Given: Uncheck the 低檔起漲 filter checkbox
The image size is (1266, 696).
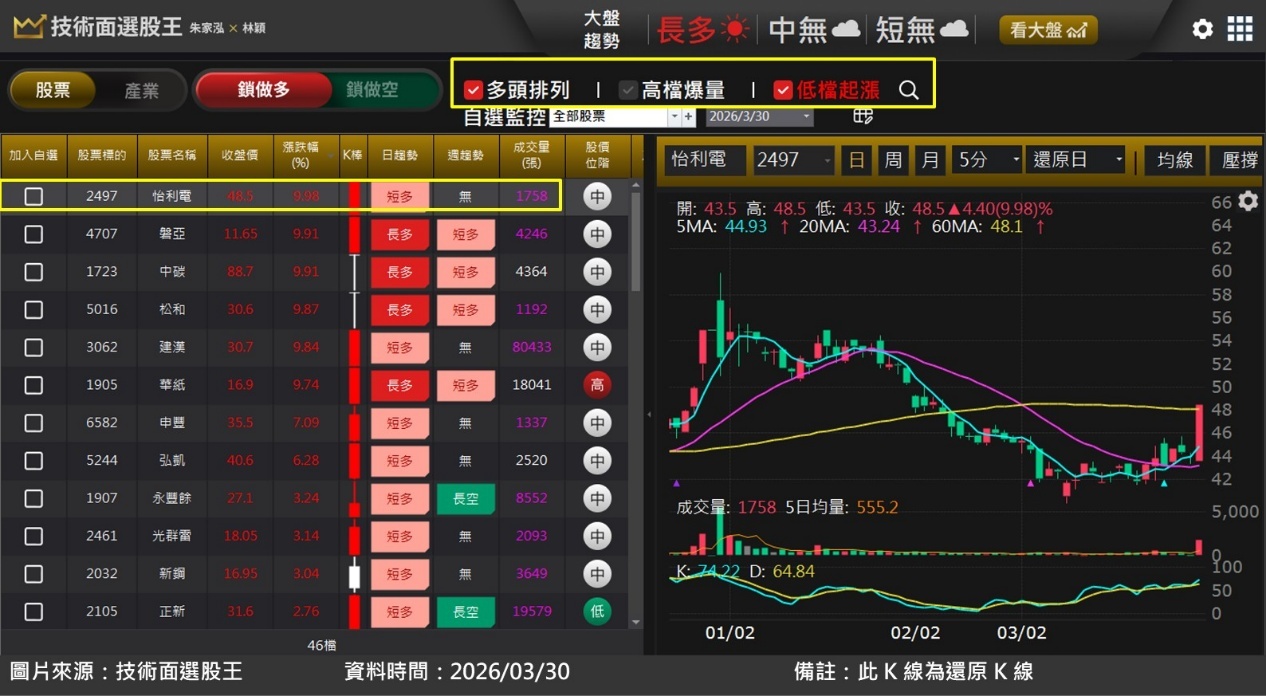Looking at the screenshot, I should (783, 90).
